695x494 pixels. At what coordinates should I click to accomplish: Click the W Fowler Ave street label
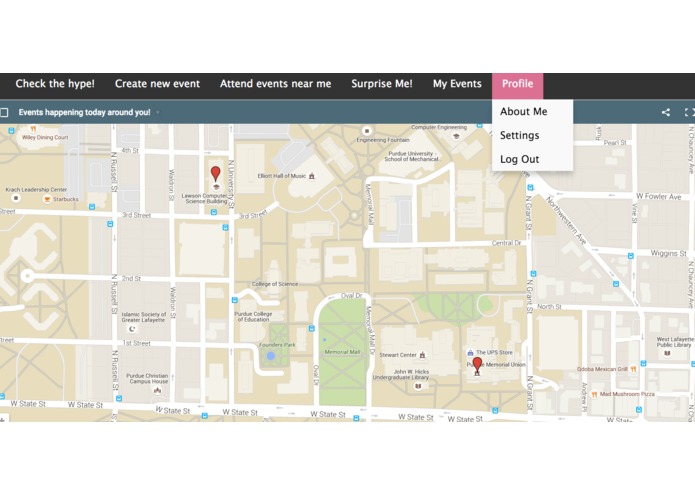(659, 196)
